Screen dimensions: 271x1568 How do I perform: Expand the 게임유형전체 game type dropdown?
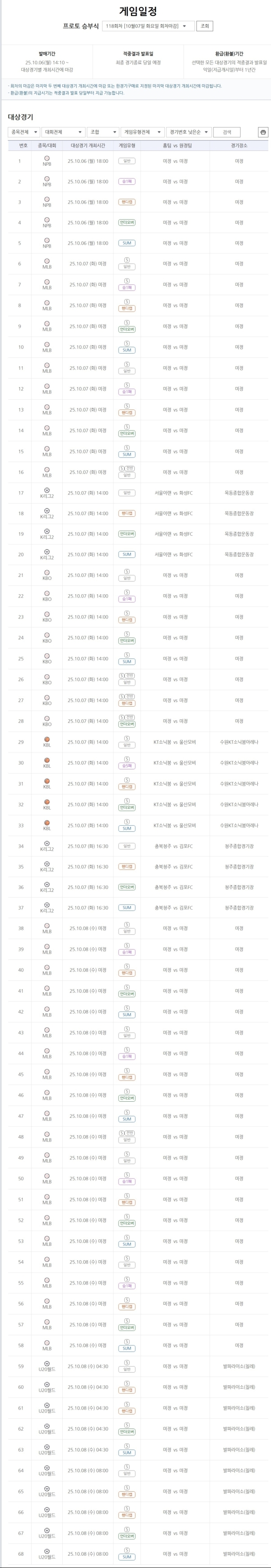point(142,132)
